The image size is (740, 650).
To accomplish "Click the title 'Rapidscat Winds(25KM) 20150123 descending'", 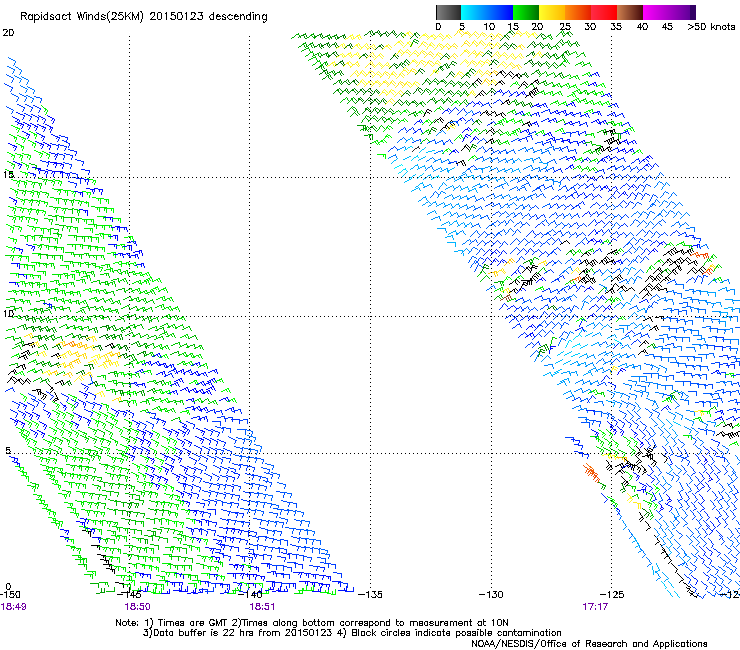I will pyautogui.click(x=143, y=17).
